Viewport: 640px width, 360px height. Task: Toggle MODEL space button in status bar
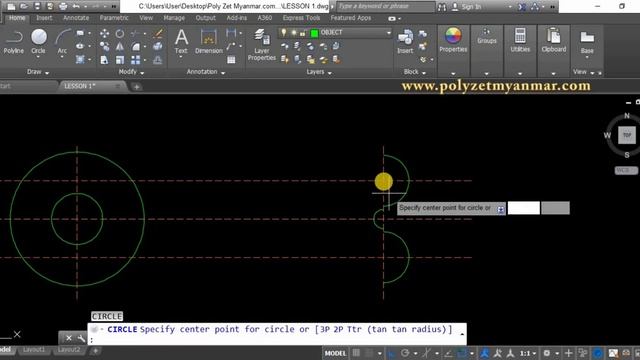[x=335, y=353]
